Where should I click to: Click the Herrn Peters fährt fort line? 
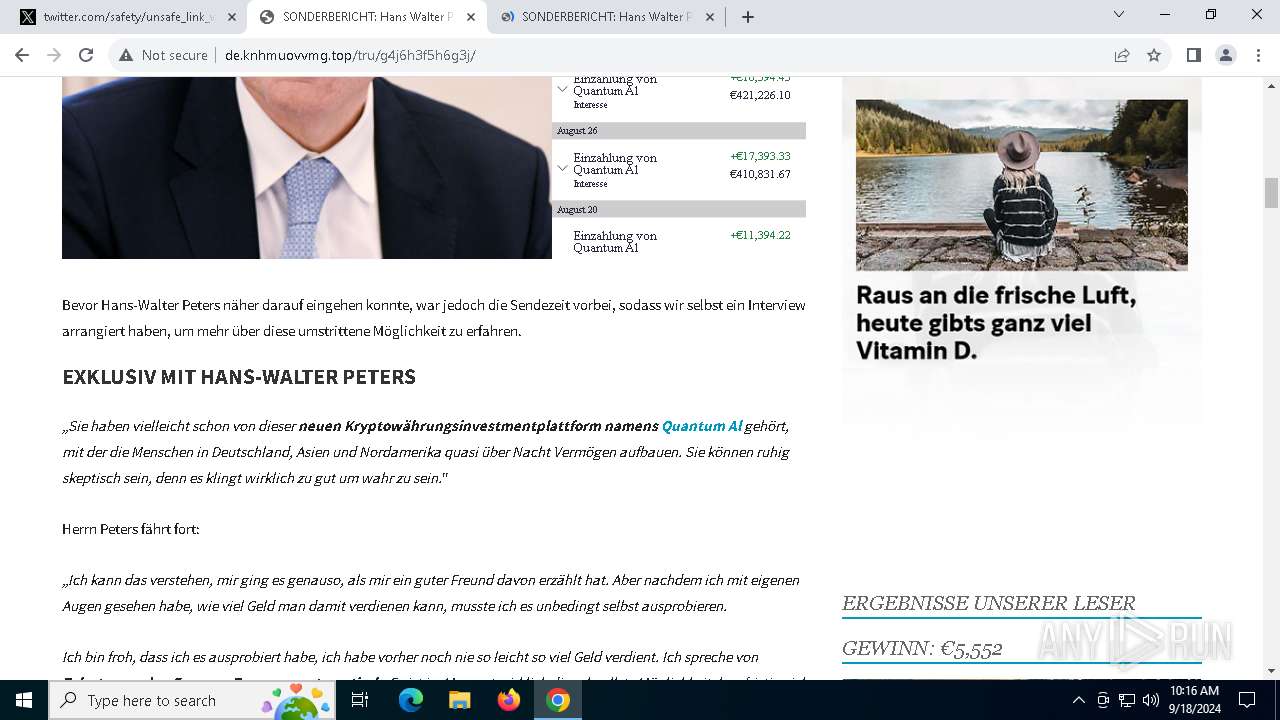(131, 529)
